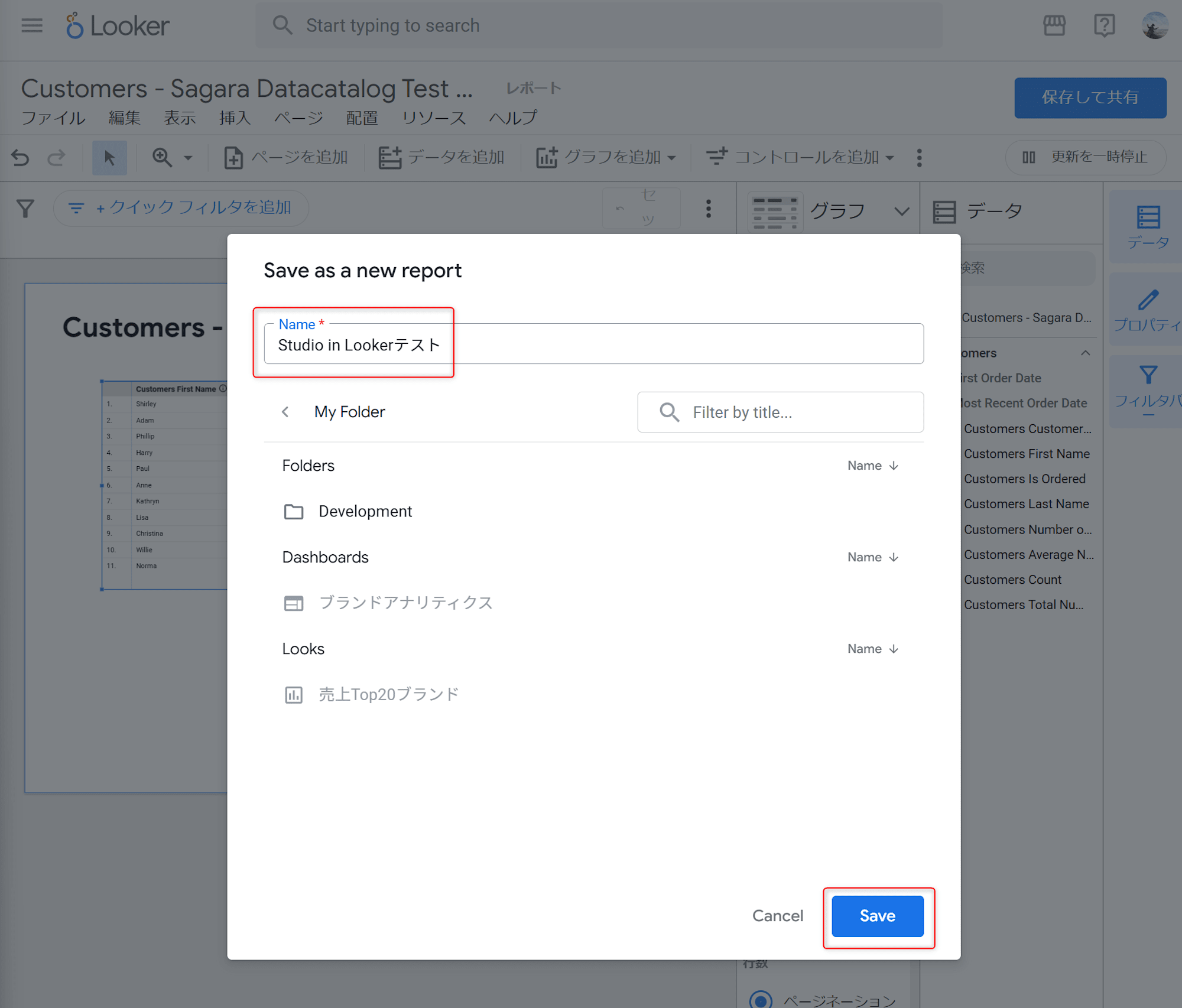The image size is (1182, 1008).
Task: Open the ヘルプ menu
Action: point(513,118)
